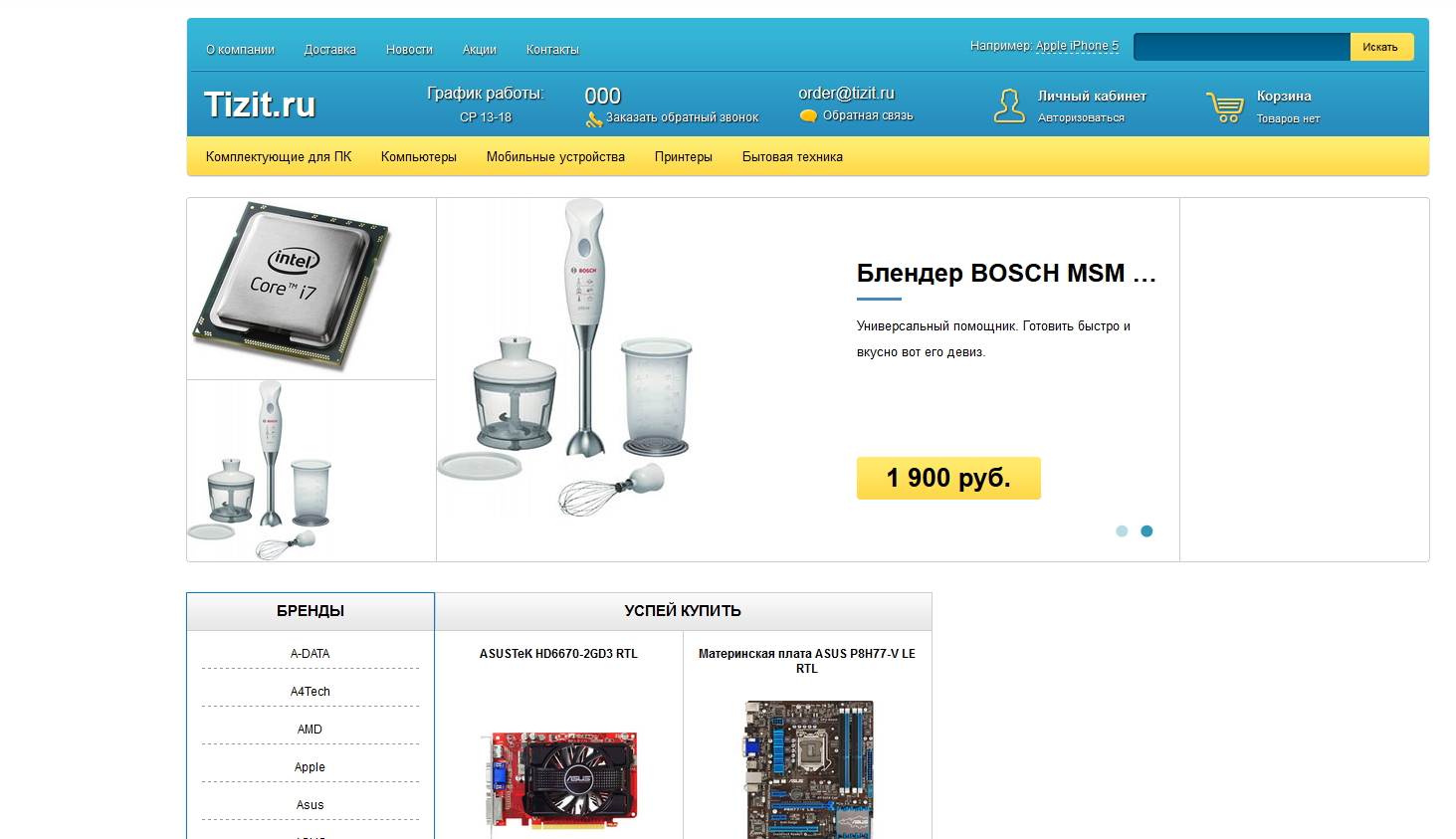This screenshot has height=839, width=1456.
Task: Open the A4Tech brand
Action: 311,692
